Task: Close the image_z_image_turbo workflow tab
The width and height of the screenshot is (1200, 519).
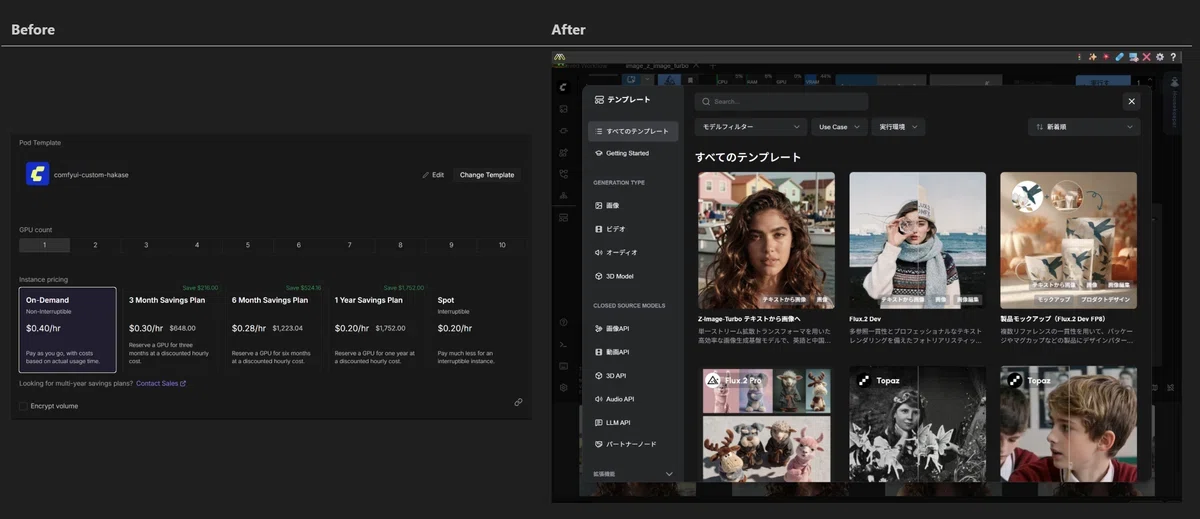Action: (697, 65)
